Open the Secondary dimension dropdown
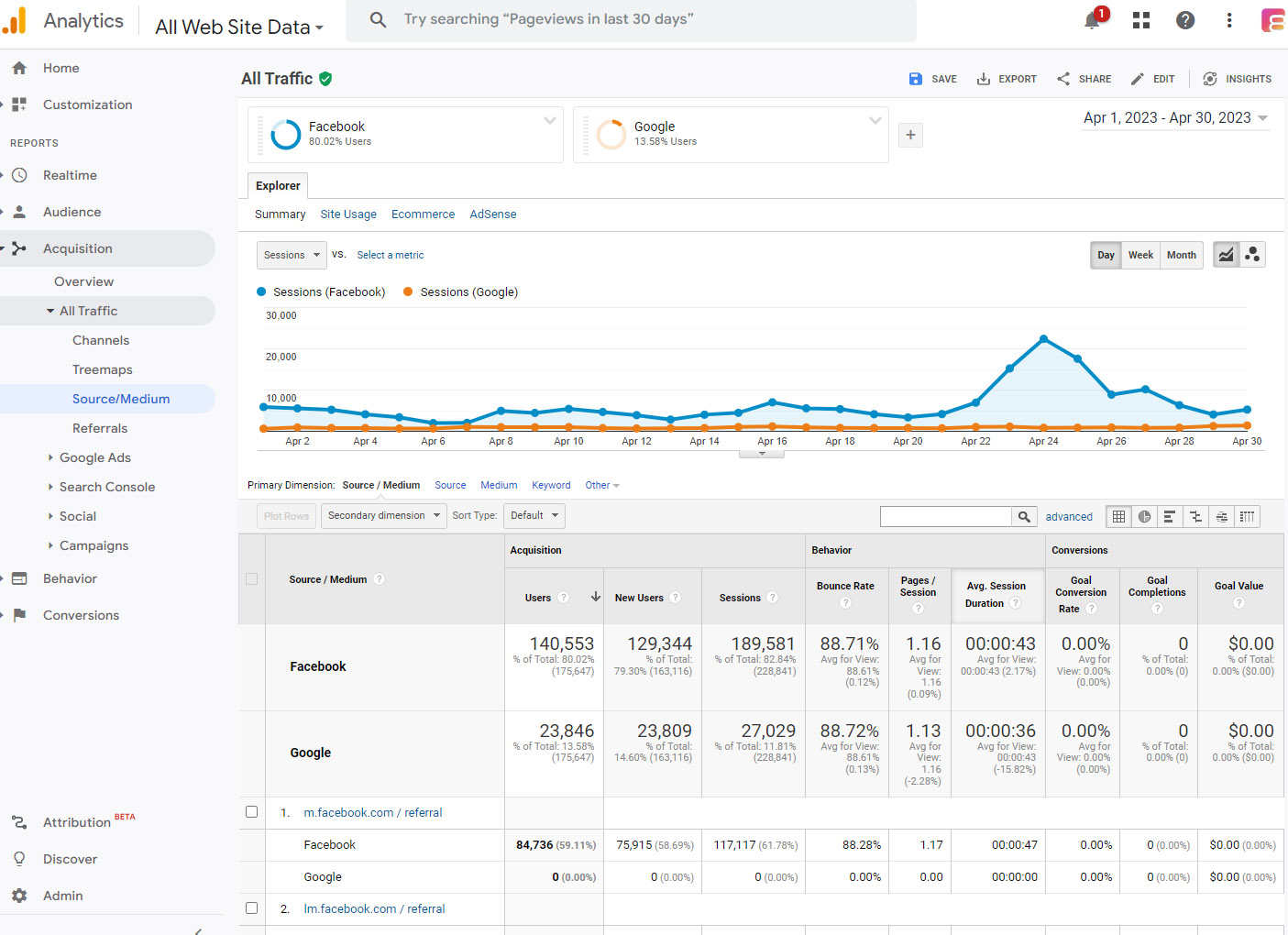The height and width of the screenshot is (935, 1288). pos(383,516)
